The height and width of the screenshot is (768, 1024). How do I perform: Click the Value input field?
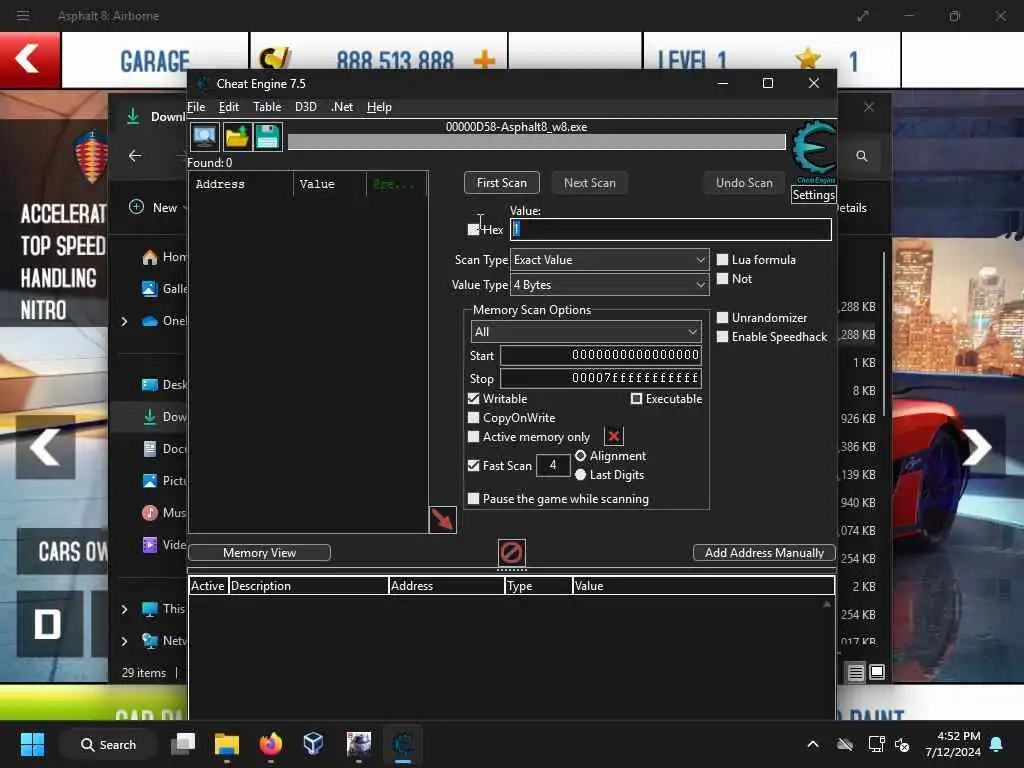coord(670,229)
